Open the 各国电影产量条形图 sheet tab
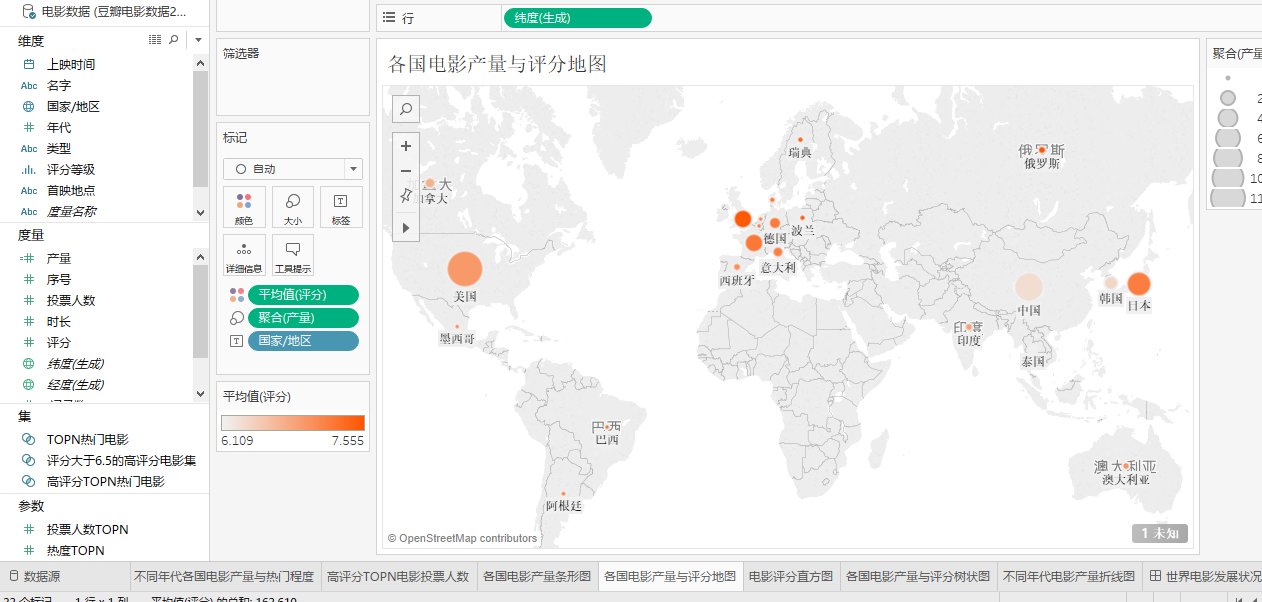This screenshot has height=602, width=1262. pyautogui.click(x=537, y=576)
